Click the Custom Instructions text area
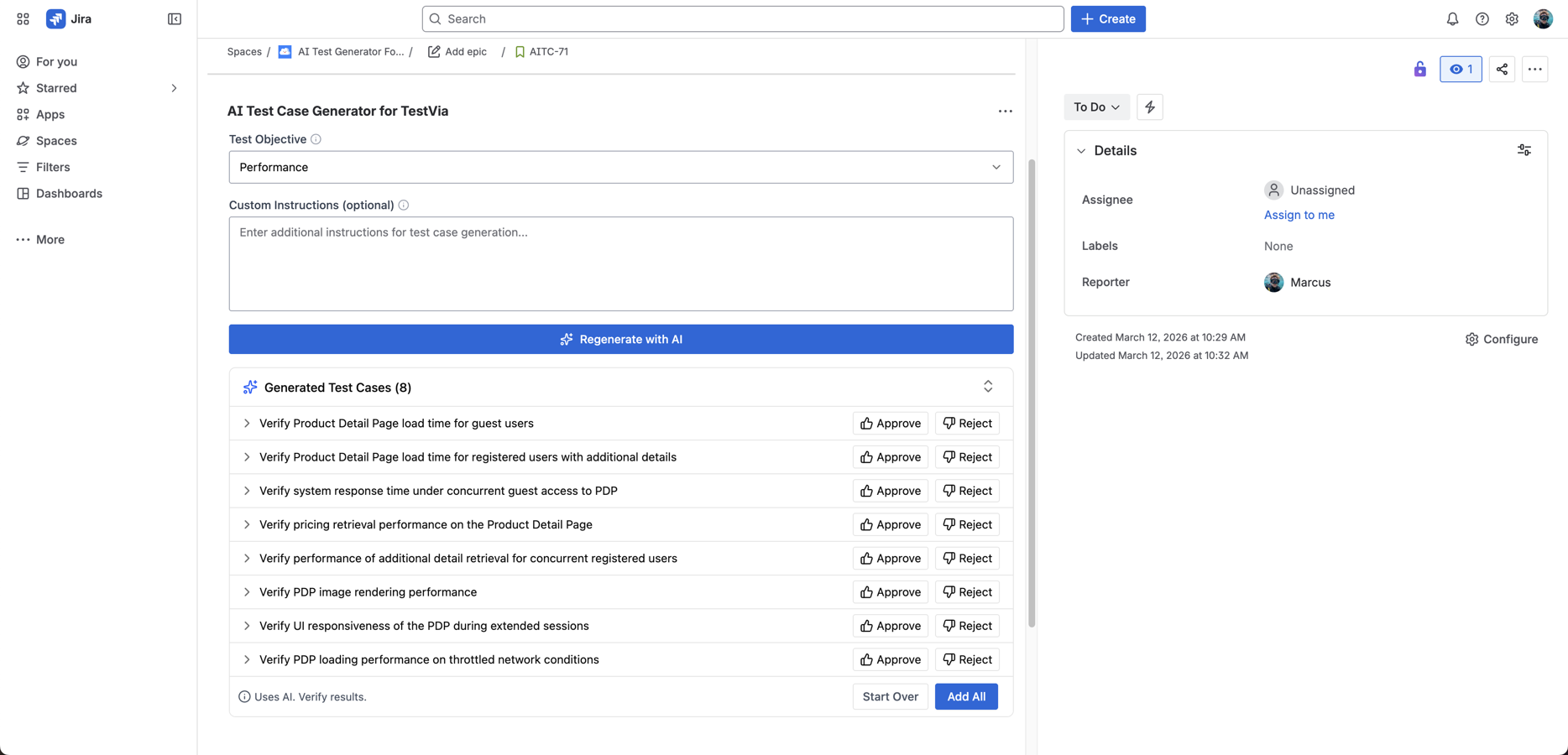The width and height of the screenshot is (1568, 755). point(620,263)
